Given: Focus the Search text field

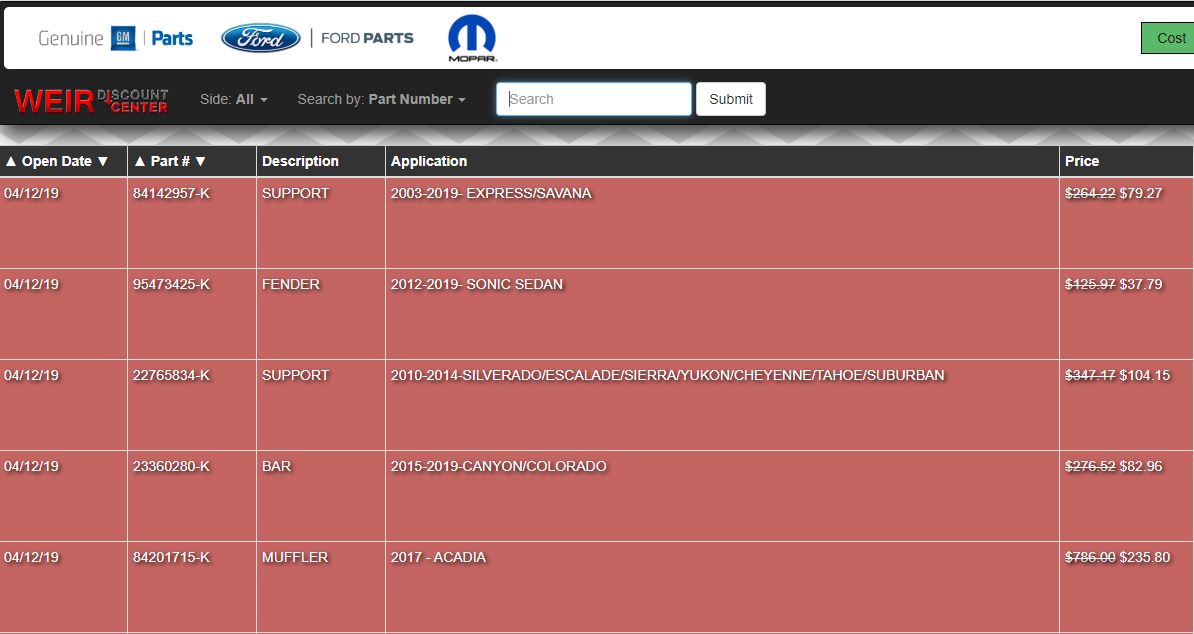Looking at the screenshot, I should 594,99.
